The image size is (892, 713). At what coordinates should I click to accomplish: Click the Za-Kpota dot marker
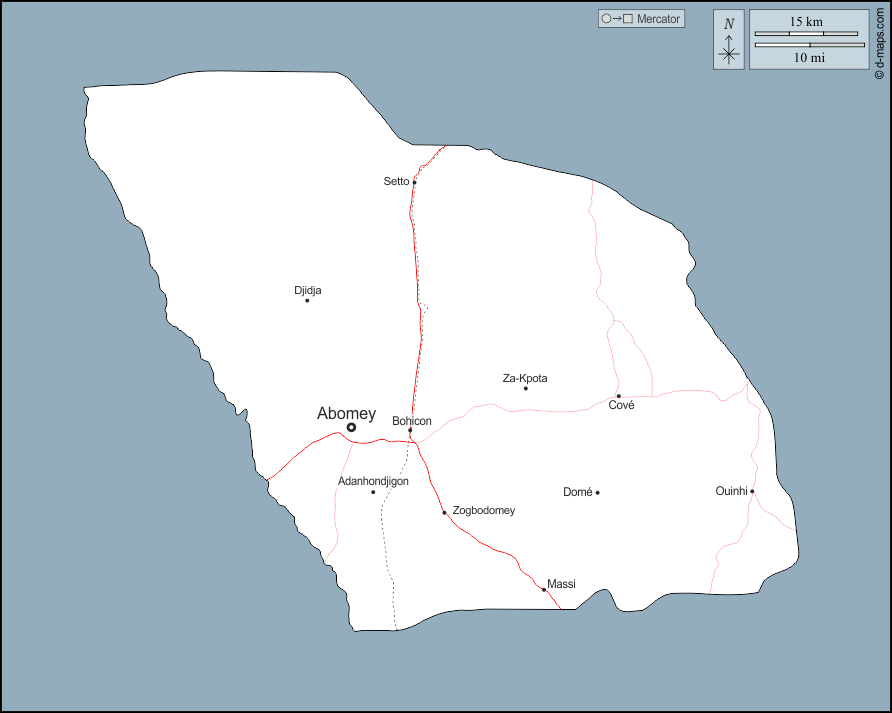[525, 388]
